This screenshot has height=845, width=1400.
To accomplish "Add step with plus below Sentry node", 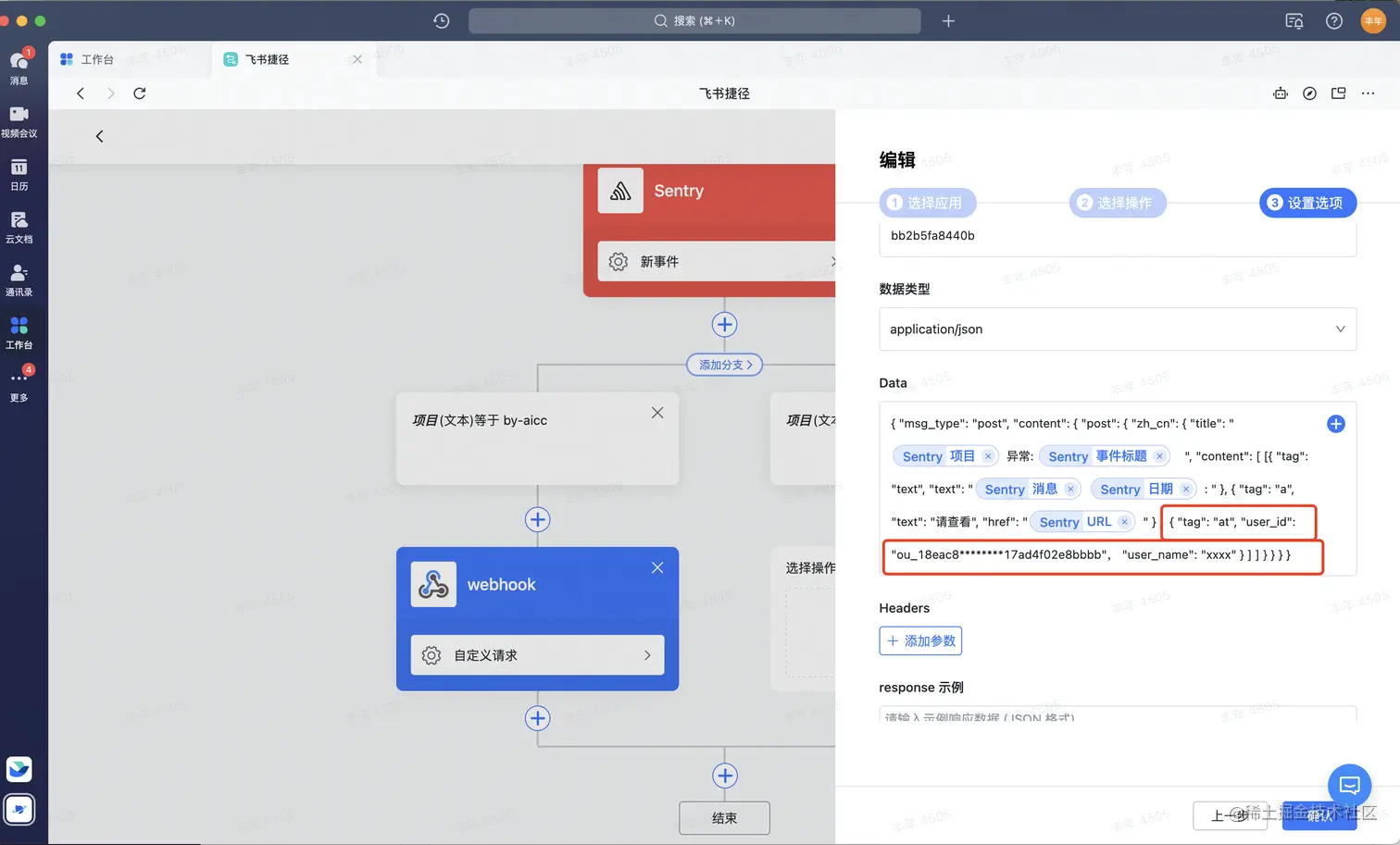I will tap(724, 325).
